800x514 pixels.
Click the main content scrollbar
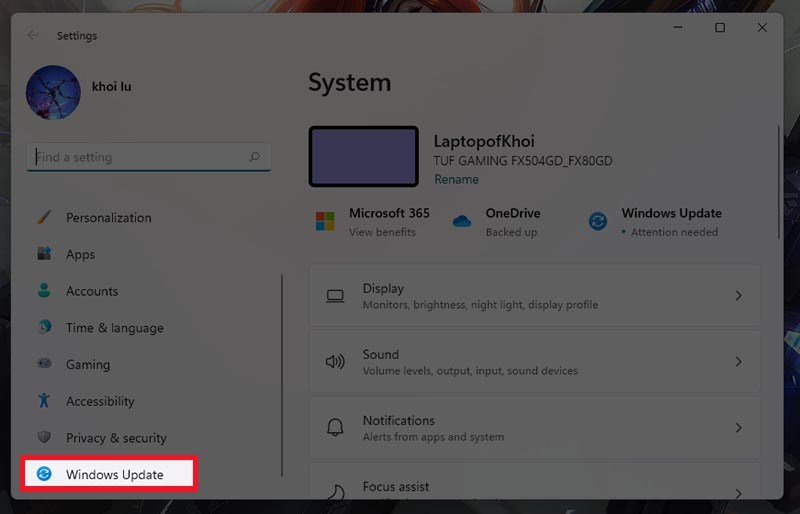pos(778,182)
